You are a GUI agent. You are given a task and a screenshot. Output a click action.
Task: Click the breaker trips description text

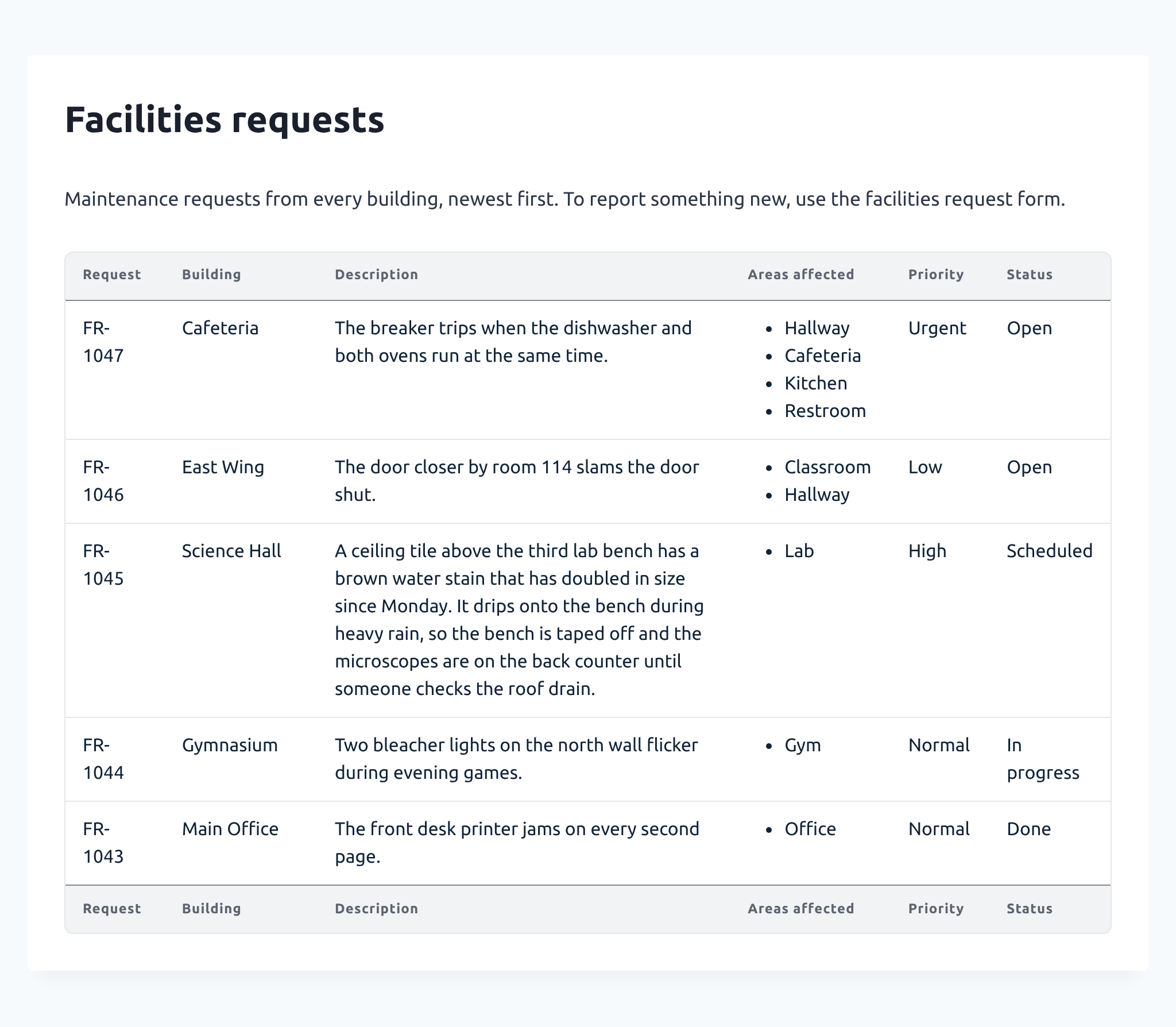tap(513, 342)
